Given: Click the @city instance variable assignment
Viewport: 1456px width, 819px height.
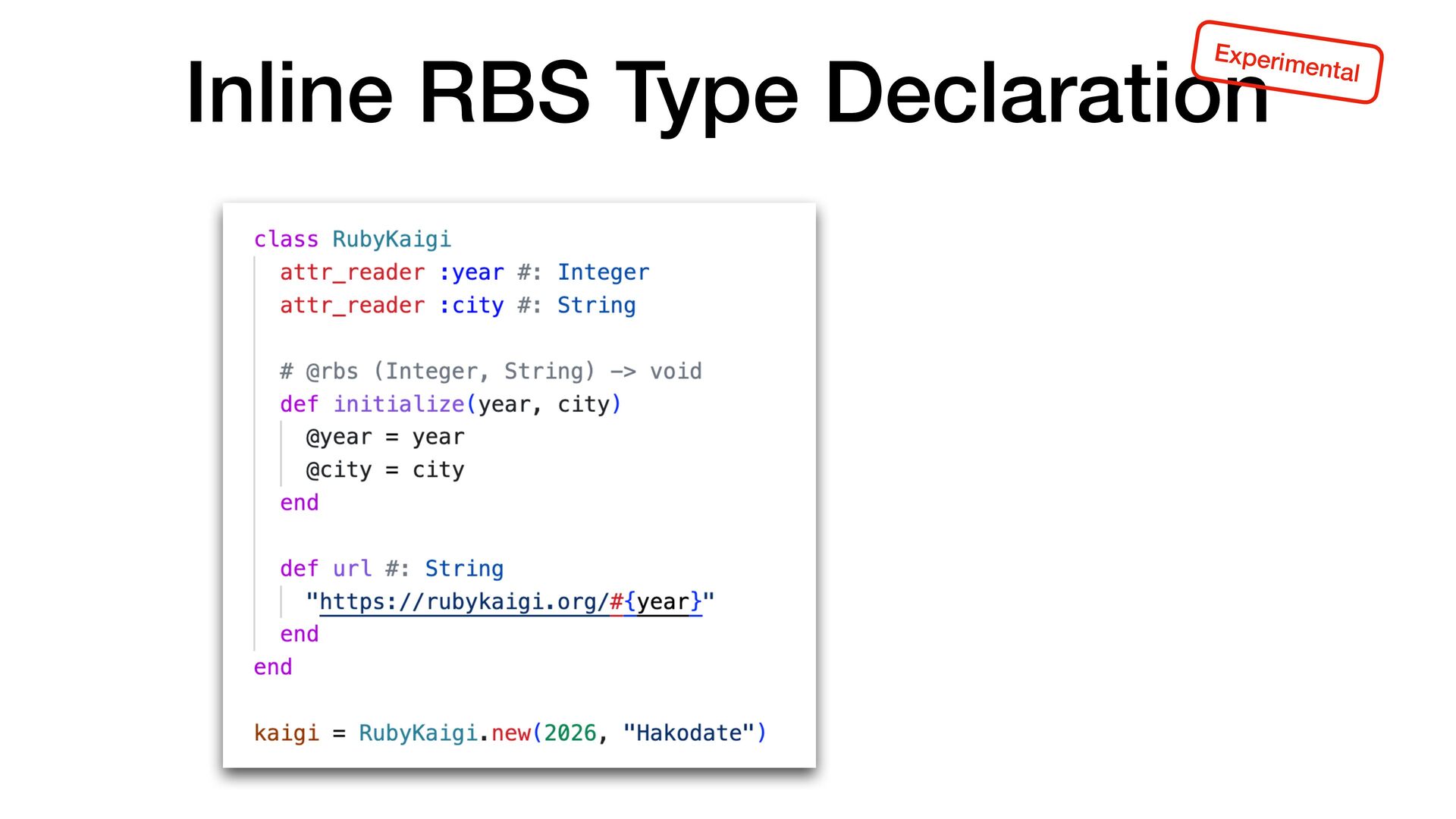Looking at the screenshot, I should pyautogui.click(x=384, y=470).
